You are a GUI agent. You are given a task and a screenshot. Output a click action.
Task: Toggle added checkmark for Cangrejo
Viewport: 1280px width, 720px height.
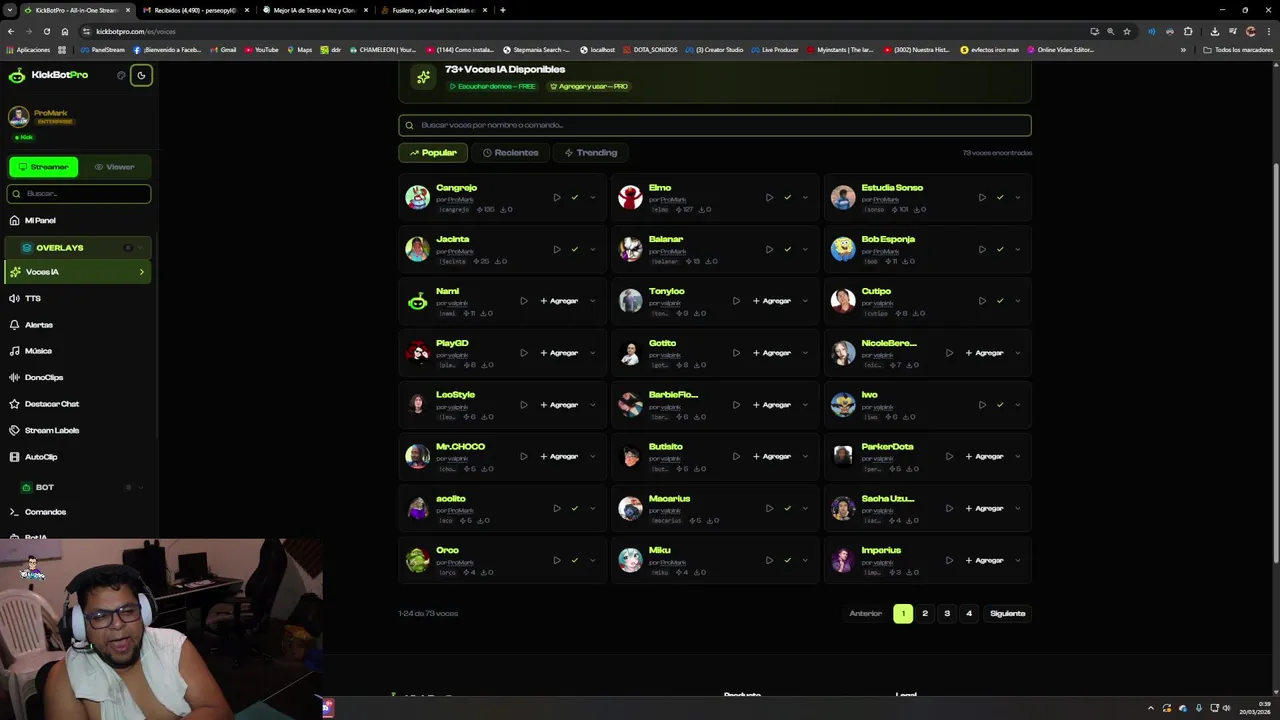pyautogui.click(x=575, y=197)
